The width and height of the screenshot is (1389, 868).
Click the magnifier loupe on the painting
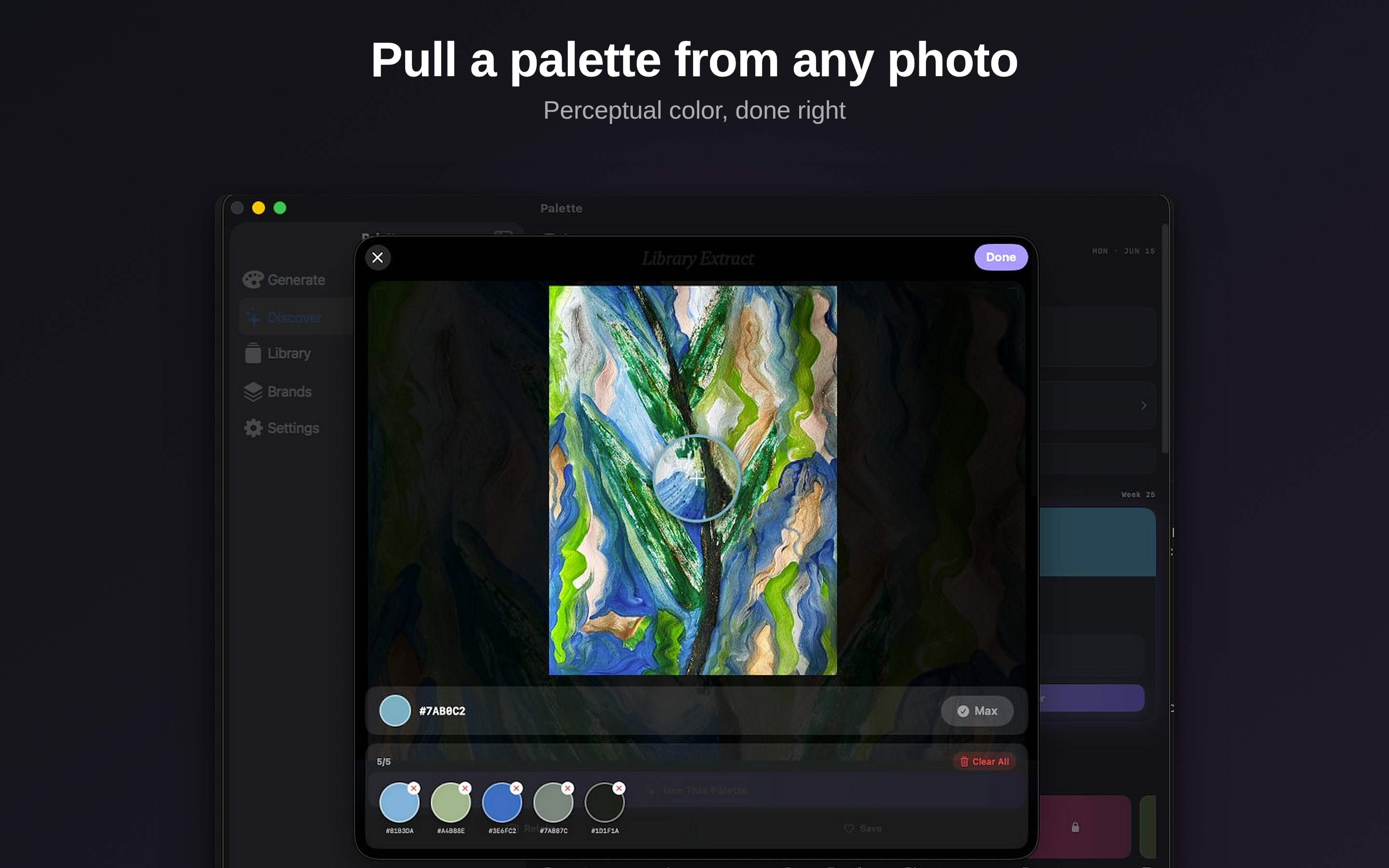tap(696, 478)
